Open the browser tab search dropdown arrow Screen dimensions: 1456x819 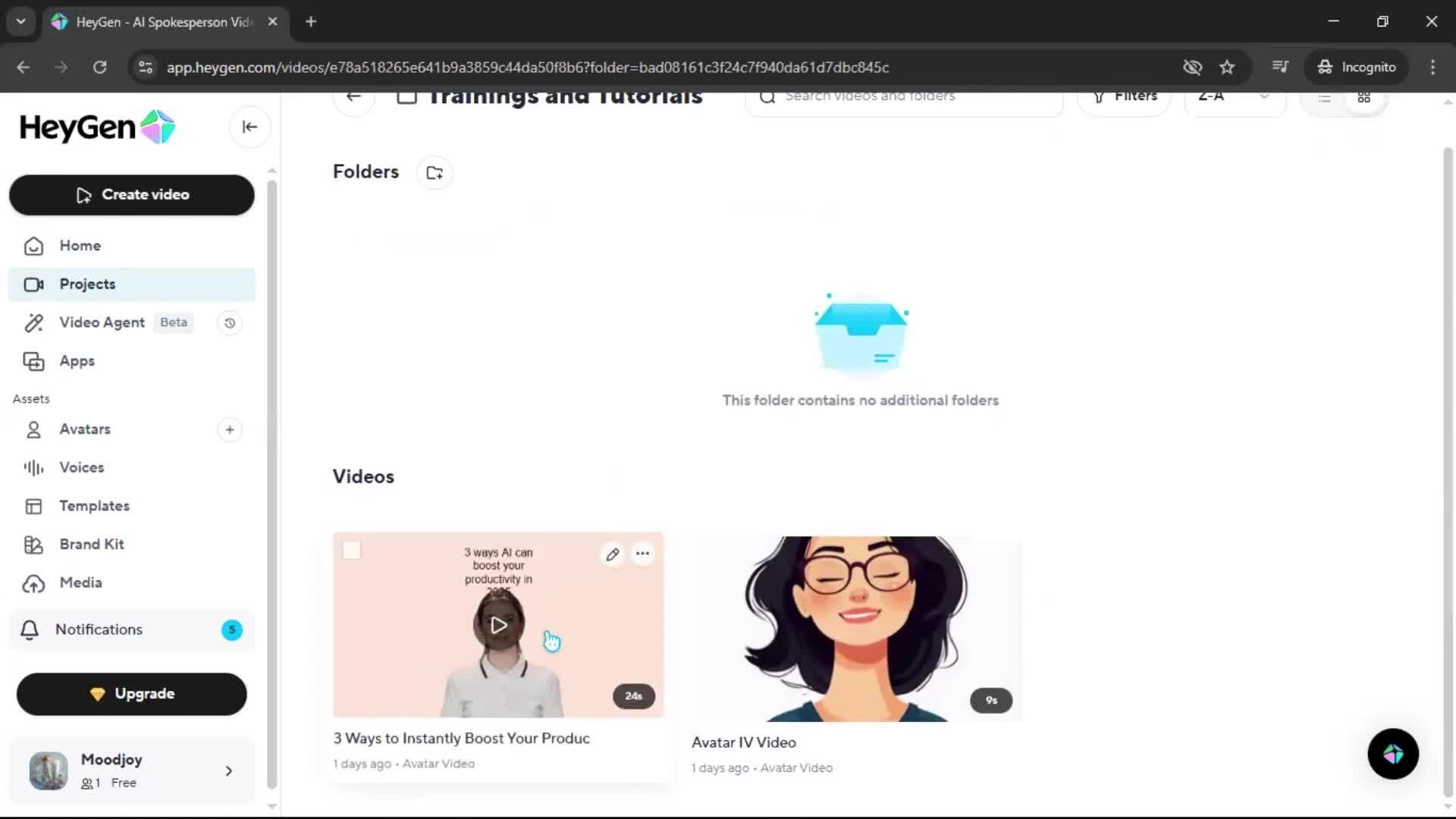pos(20,21)
